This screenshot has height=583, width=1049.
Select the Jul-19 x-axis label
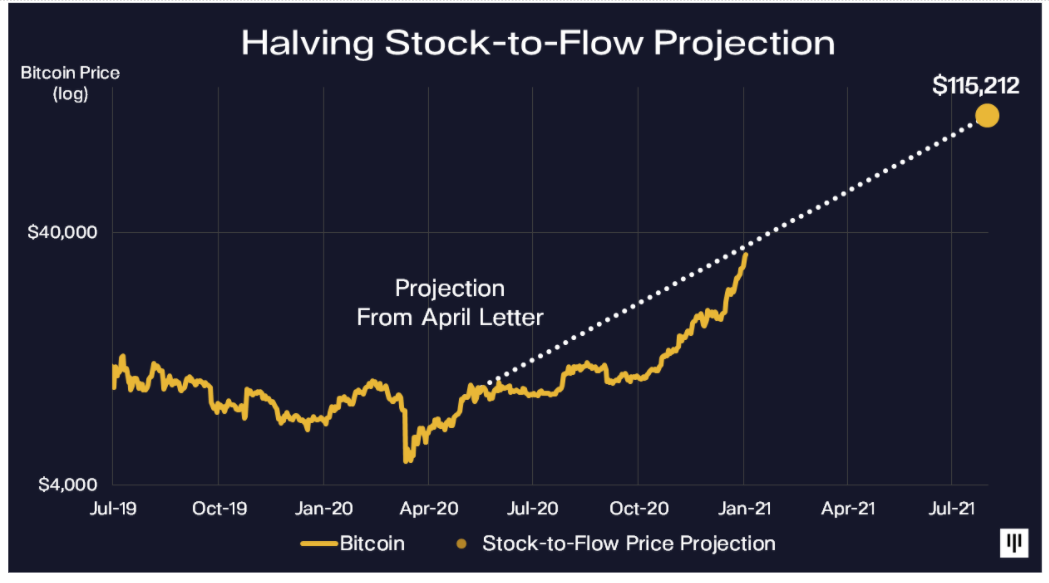click(x=113, y=508)
